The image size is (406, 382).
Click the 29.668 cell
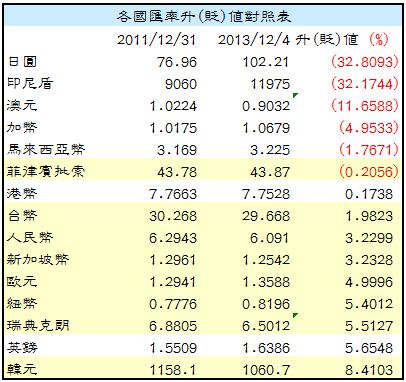coord(266,216)
